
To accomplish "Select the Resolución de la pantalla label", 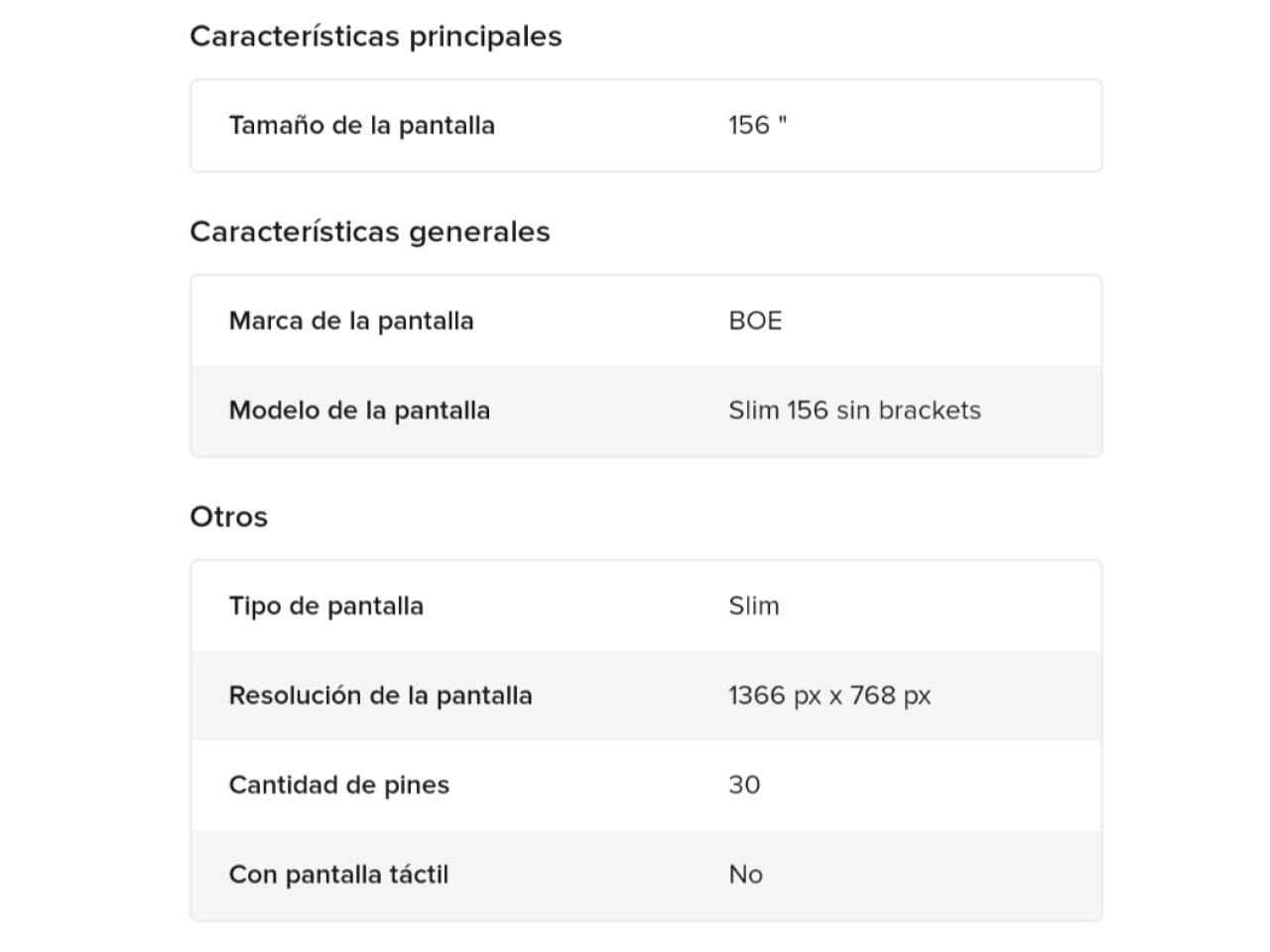I will pyautogui.click(x=380, y=695).
